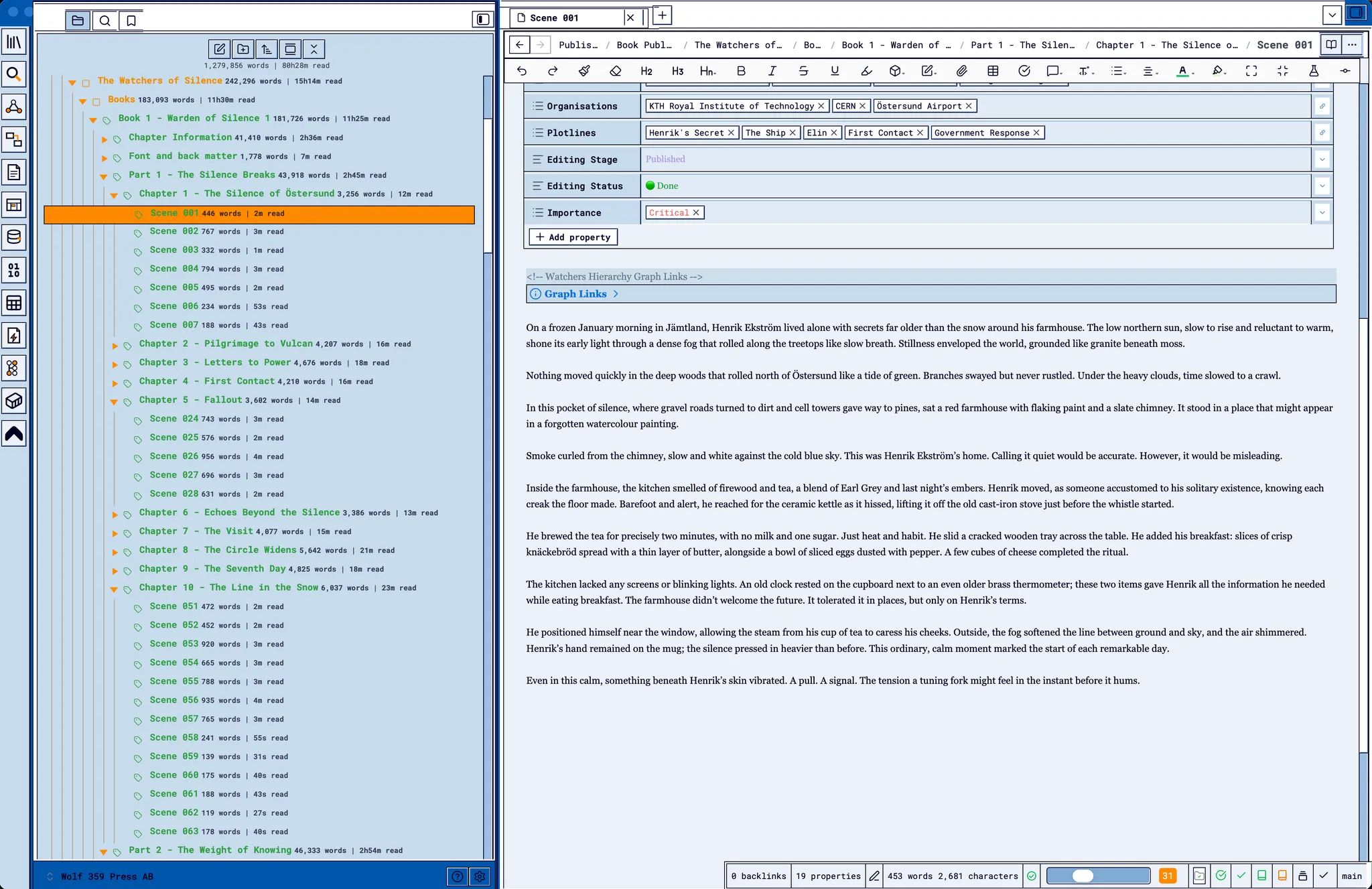Remove the Critical importance tag
This screenshot has height=889, width=1372.
coord(696,212)
